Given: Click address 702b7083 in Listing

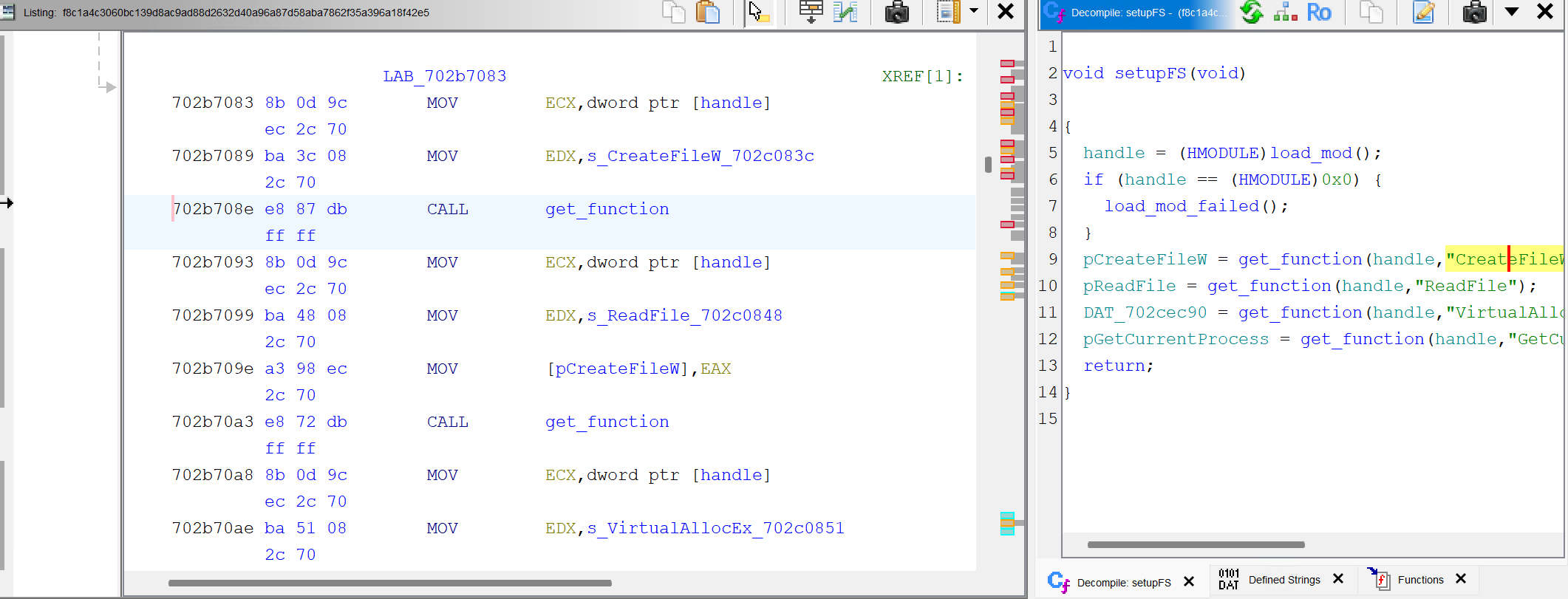Looking at the screenshot, I should pos(213,103).
